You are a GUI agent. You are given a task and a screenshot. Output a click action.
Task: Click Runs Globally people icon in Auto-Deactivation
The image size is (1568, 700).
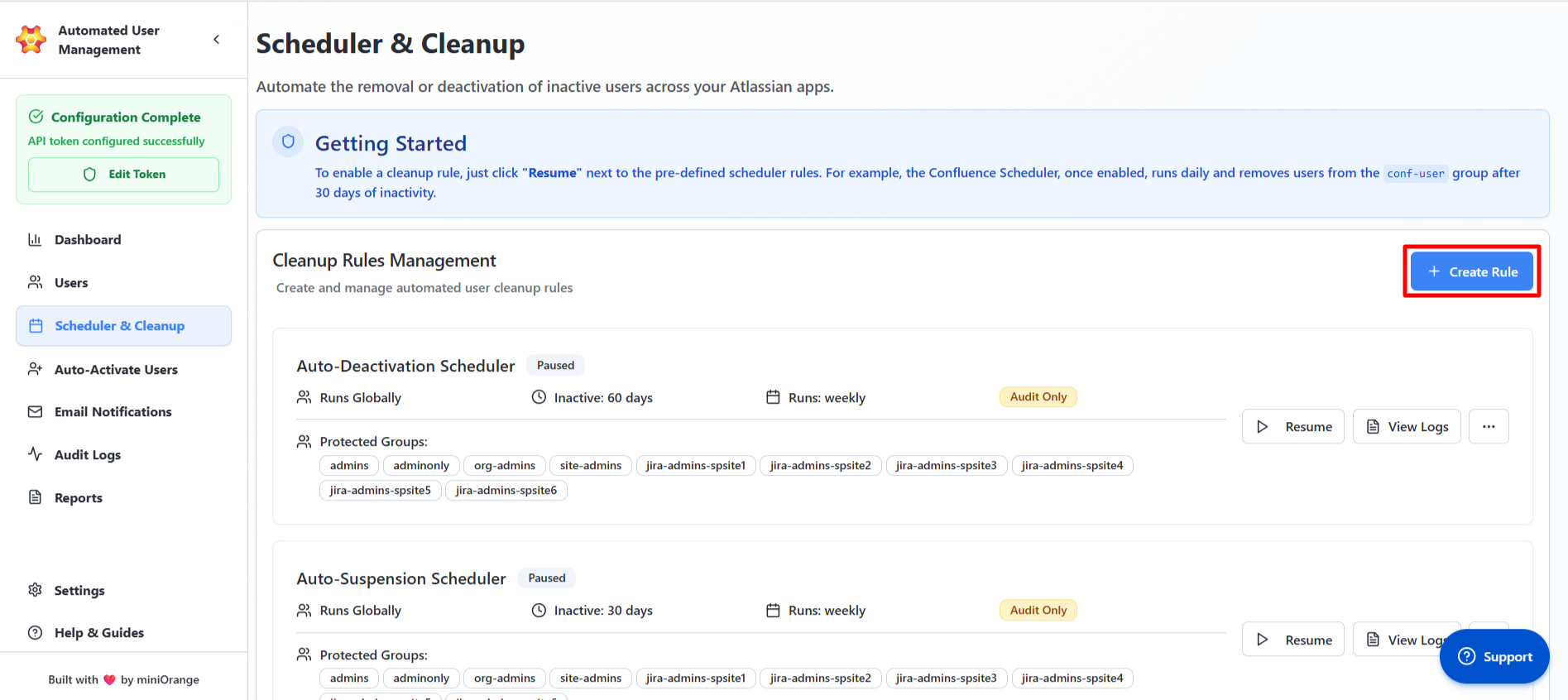click(x=304, y=397)
